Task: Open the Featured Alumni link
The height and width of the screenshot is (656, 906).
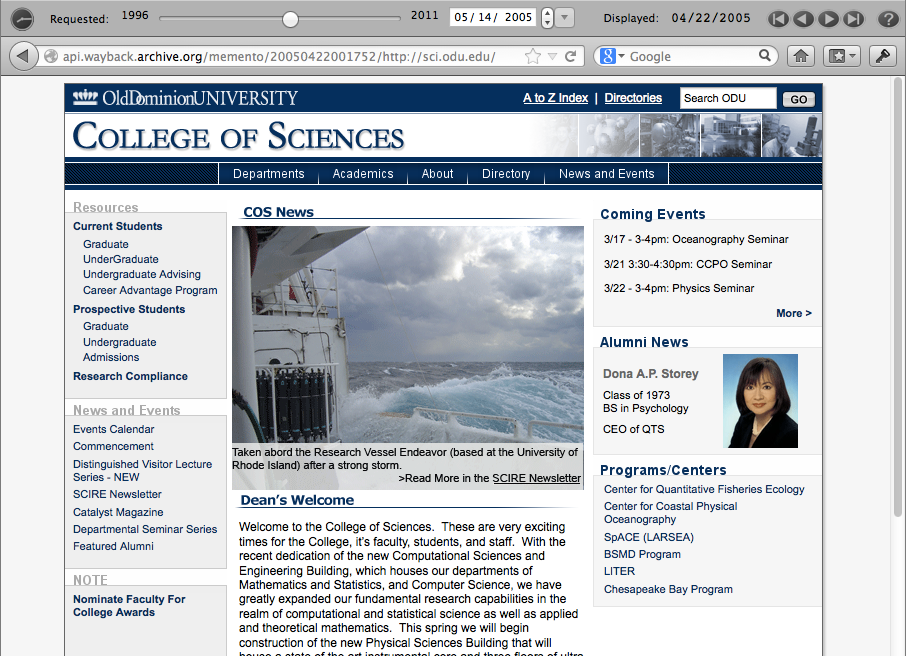Action: (x=113, y=546)
